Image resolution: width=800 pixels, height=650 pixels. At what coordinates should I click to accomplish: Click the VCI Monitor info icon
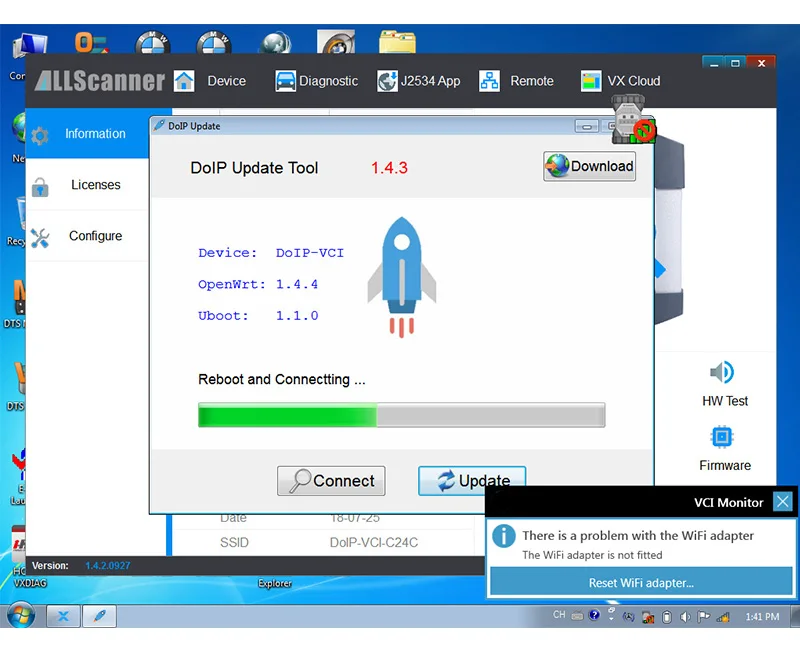504,536
